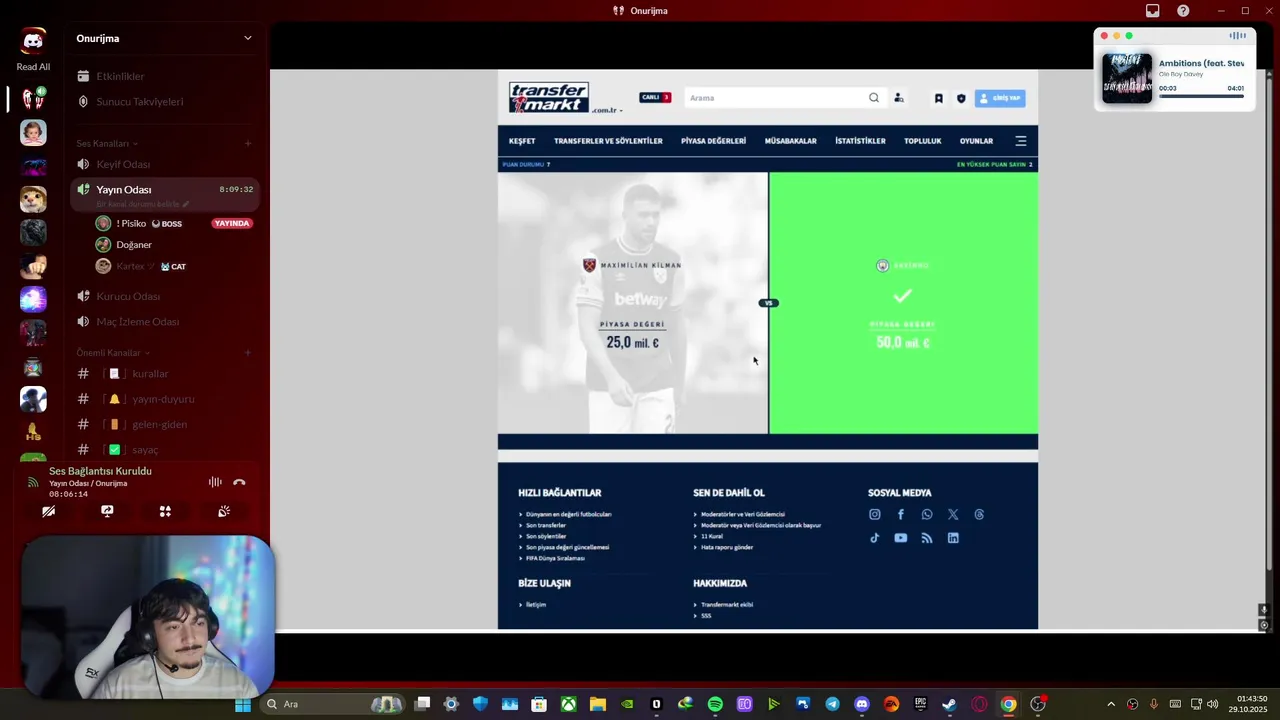Open FIFA Dünya Sıralaması footer link

(555, 558)
